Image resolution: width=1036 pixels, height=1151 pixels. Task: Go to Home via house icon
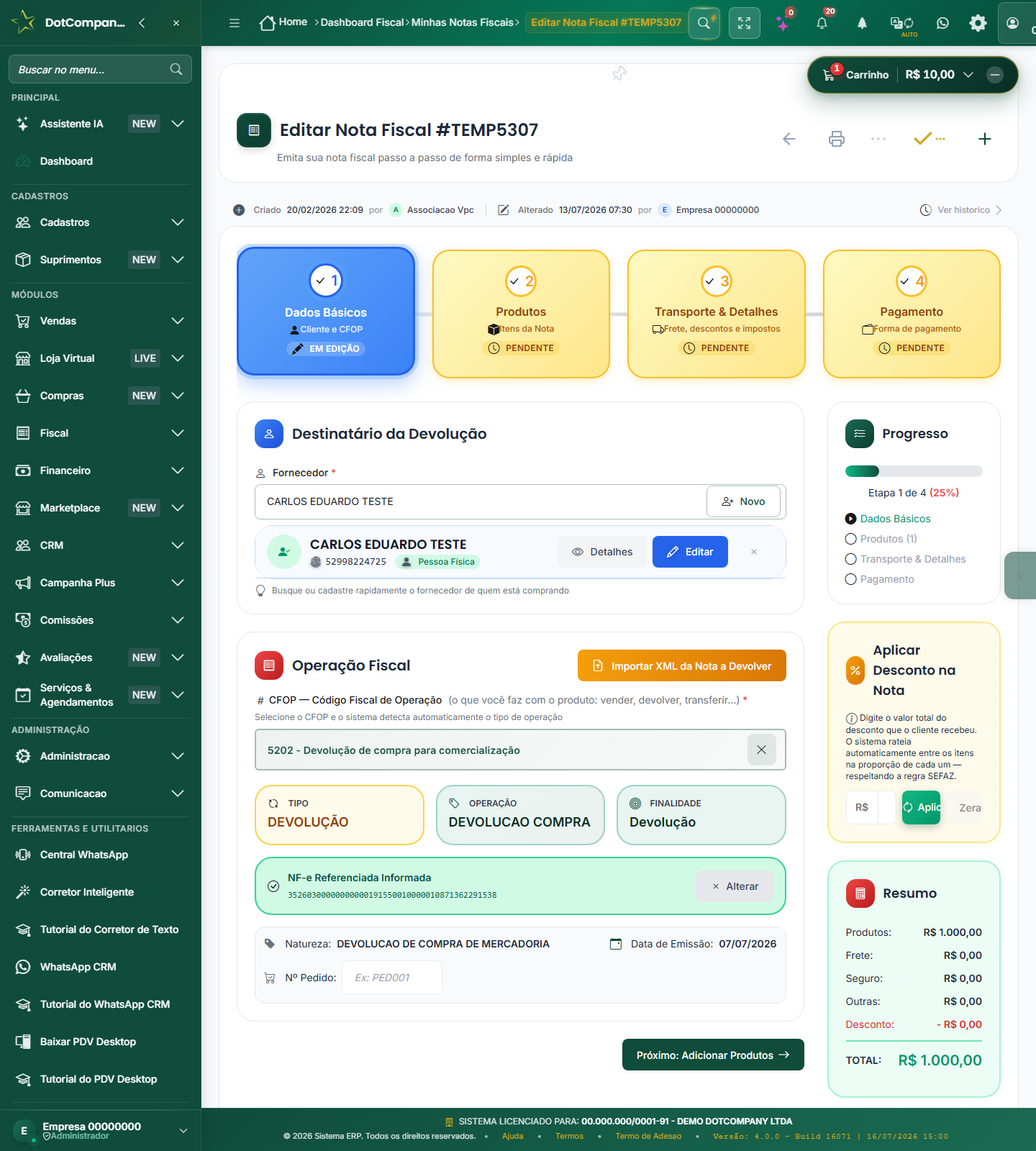[x=268, y=23]
